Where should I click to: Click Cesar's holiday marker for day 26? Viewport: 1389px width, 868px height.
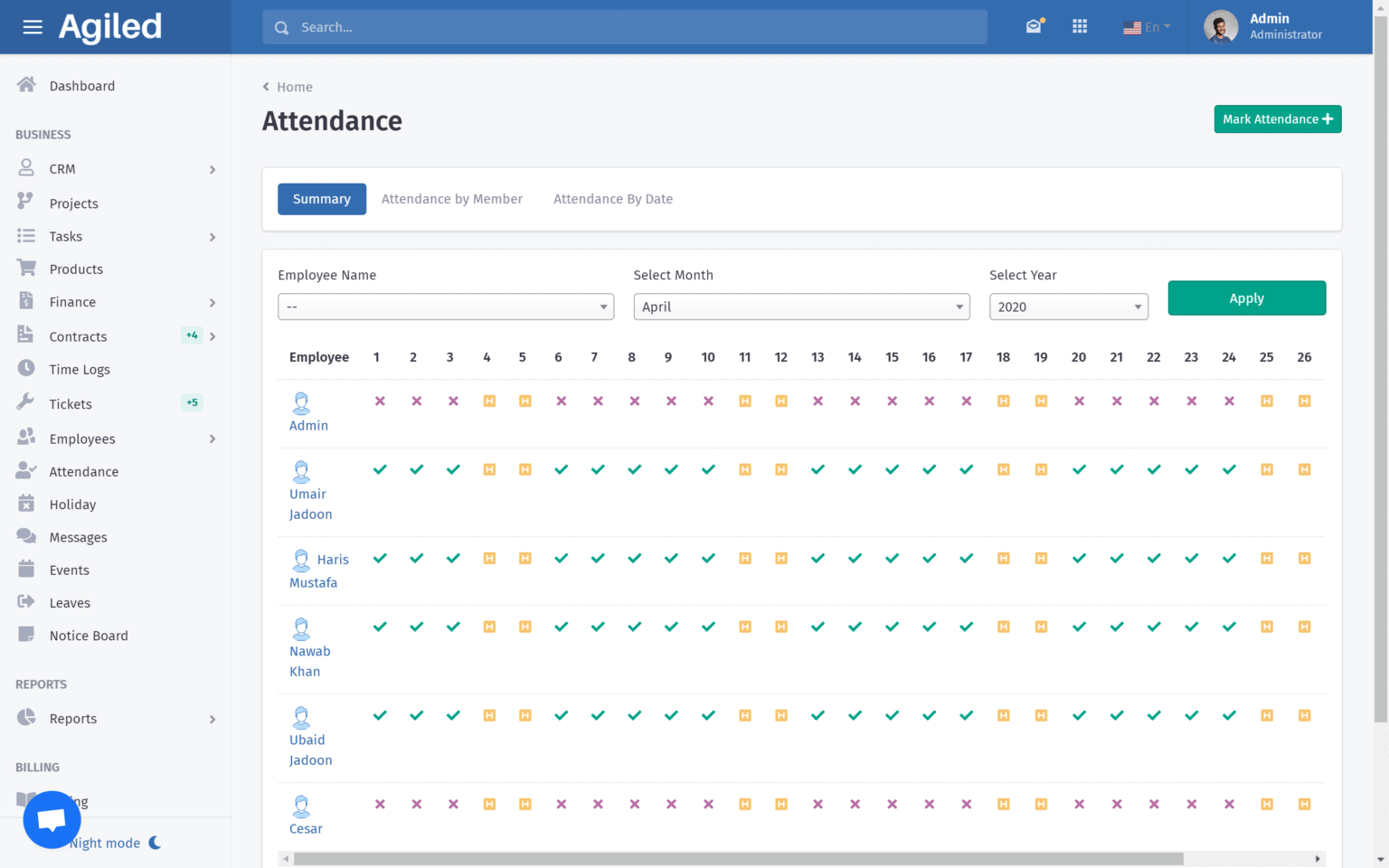point(1304,804)
